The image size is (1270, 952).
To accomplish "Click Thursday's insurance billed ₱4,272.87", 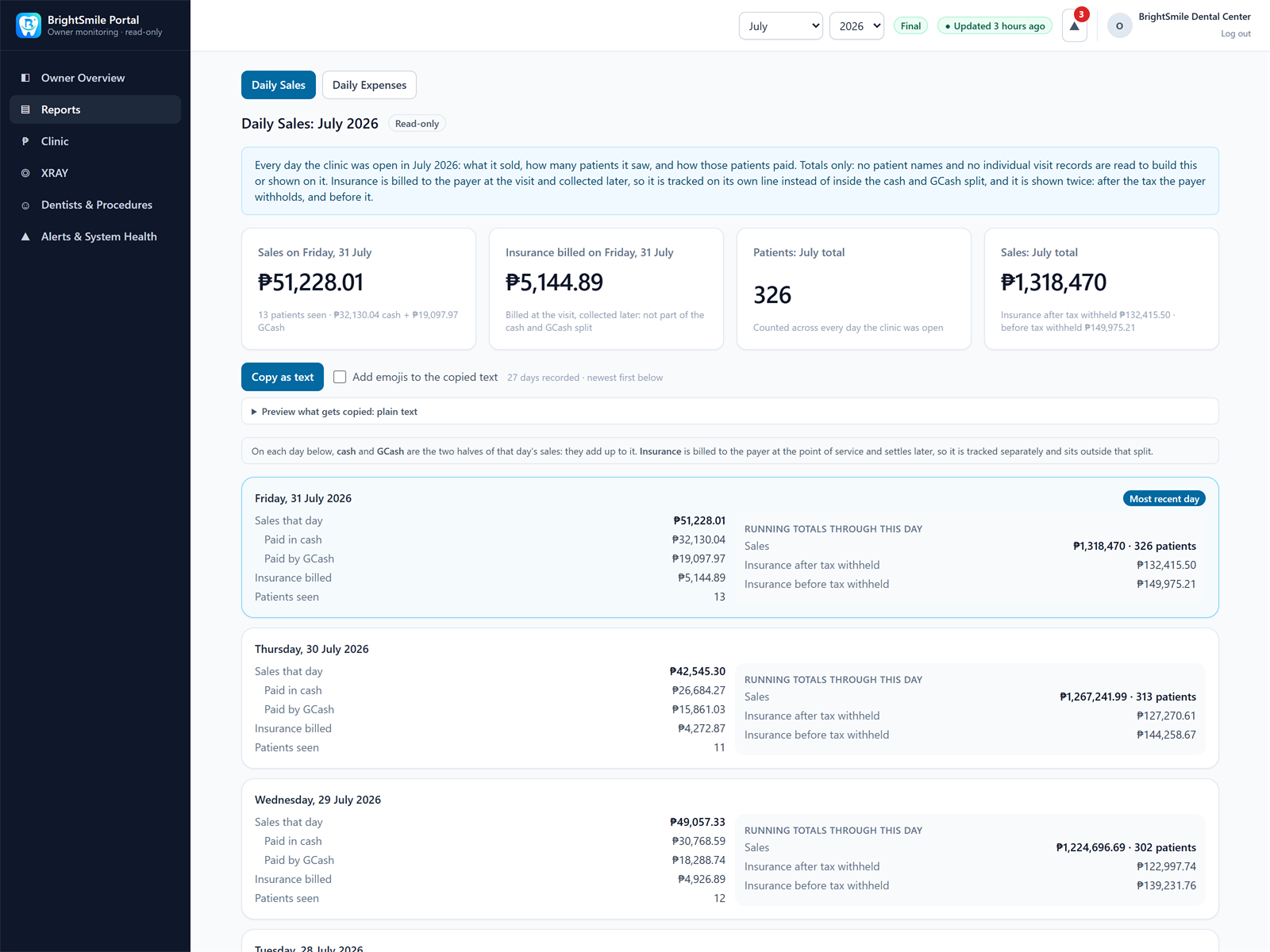I will tap(702, 728).
